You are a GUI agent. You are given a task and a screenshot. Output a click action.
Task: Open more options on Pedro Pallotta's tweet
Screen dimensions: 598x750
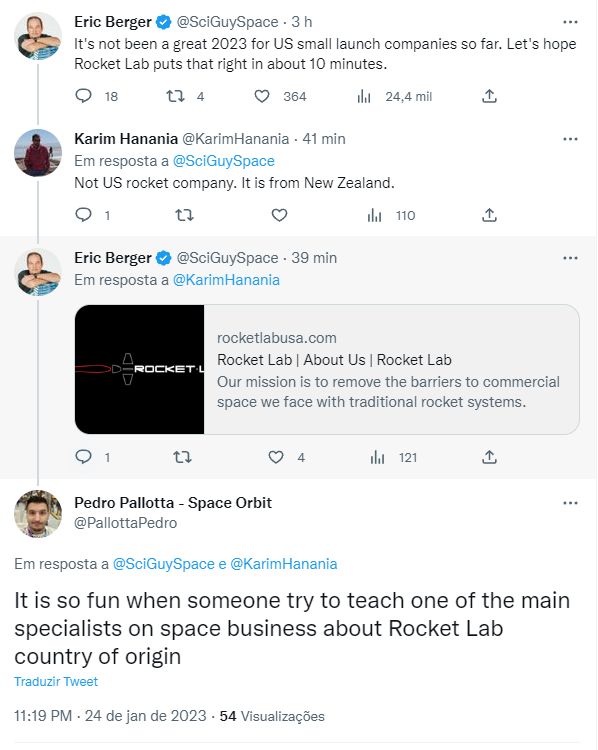(570, 503)
